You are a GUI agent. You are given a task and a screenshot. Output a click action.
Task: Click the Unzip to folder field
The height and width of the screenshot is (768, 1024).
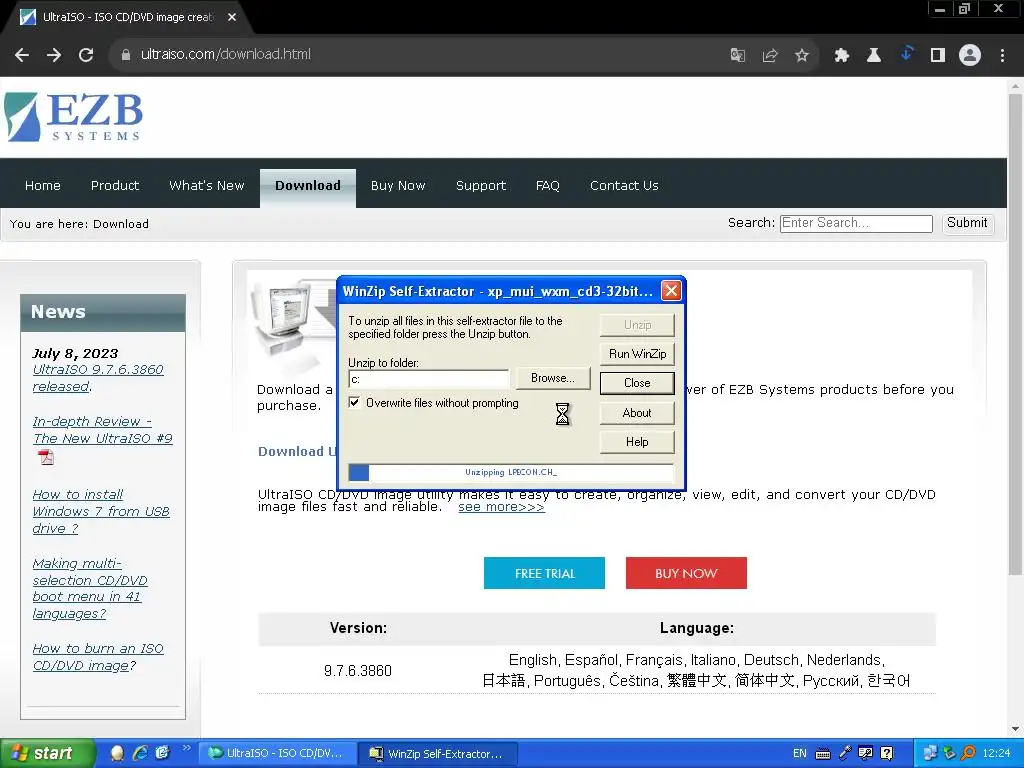(x=428, y=379)
